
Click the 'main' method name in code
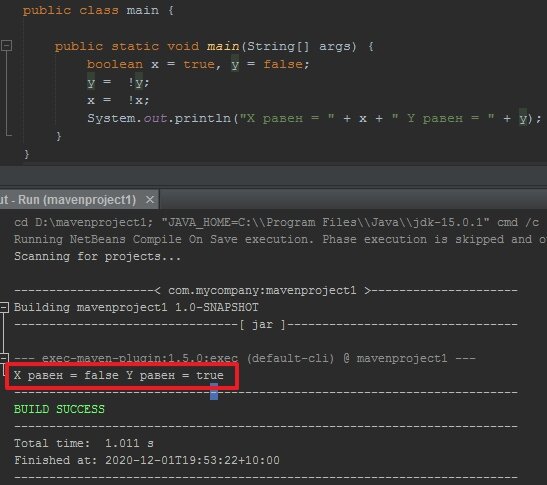point(223,46)
